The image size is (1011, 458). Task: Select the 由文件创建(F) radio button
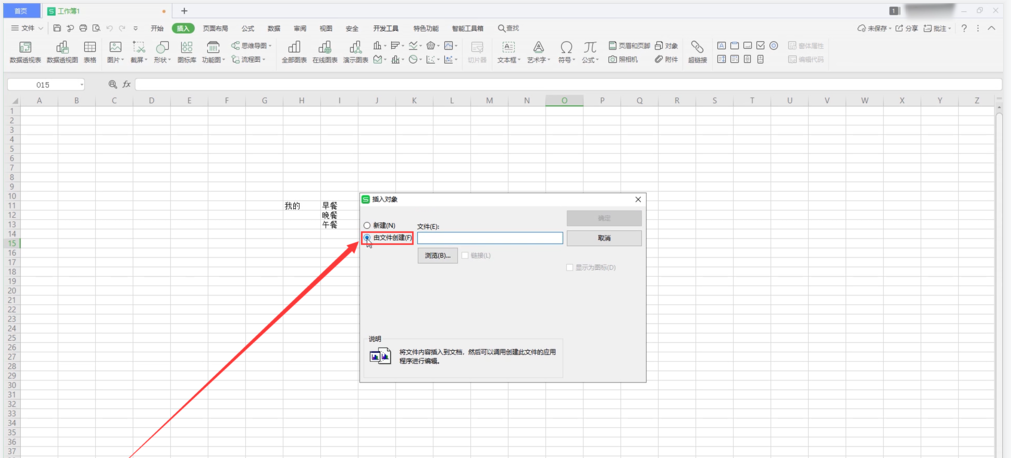click(367, 238)
